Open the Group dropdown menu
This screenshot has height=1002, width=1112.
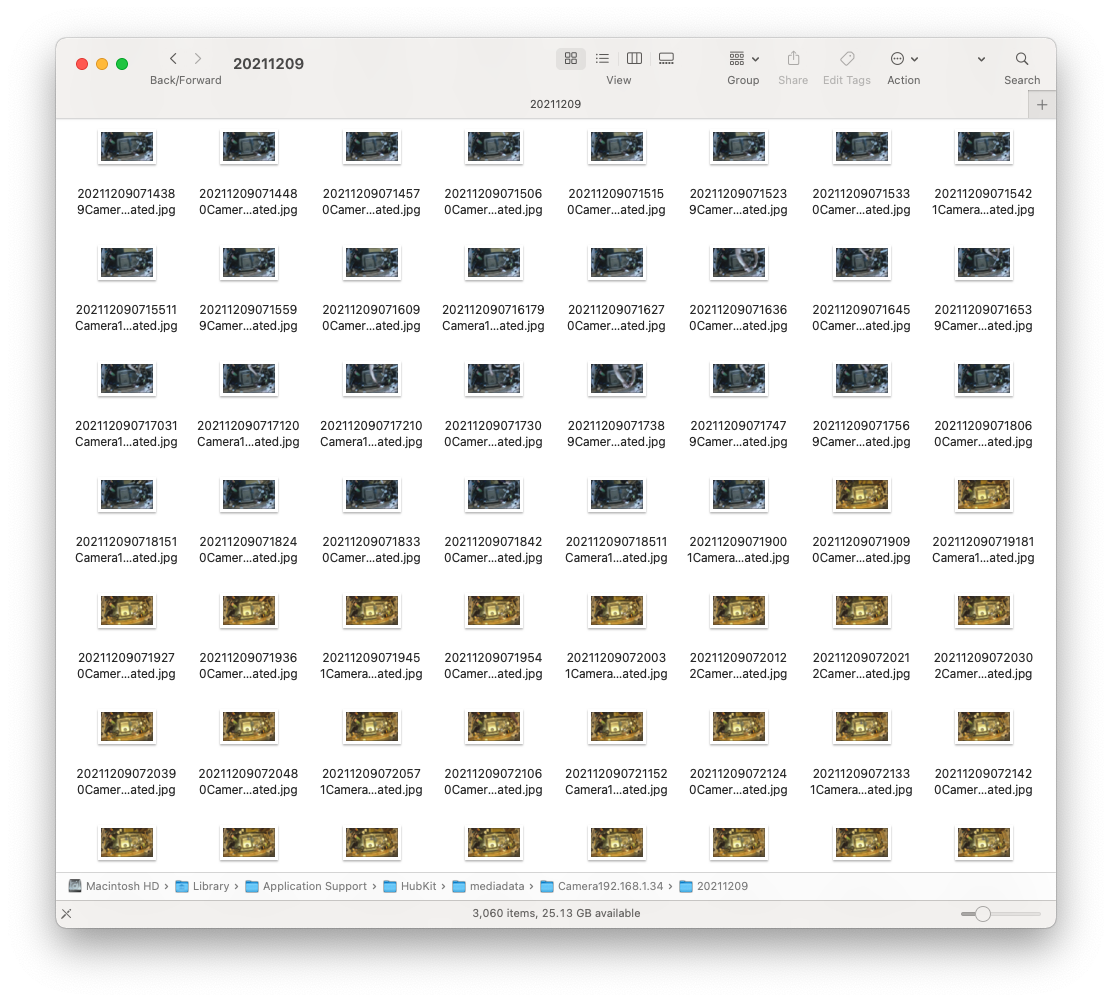[743, 58]
